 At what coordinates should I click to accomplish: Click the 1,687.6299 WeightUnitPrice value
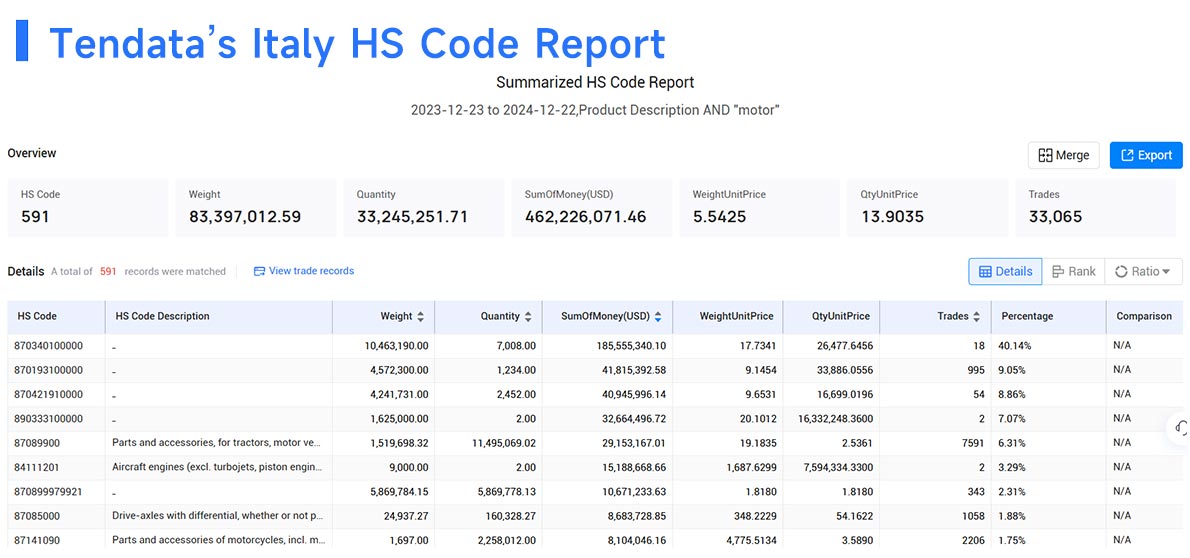click(x=751, y=467)
